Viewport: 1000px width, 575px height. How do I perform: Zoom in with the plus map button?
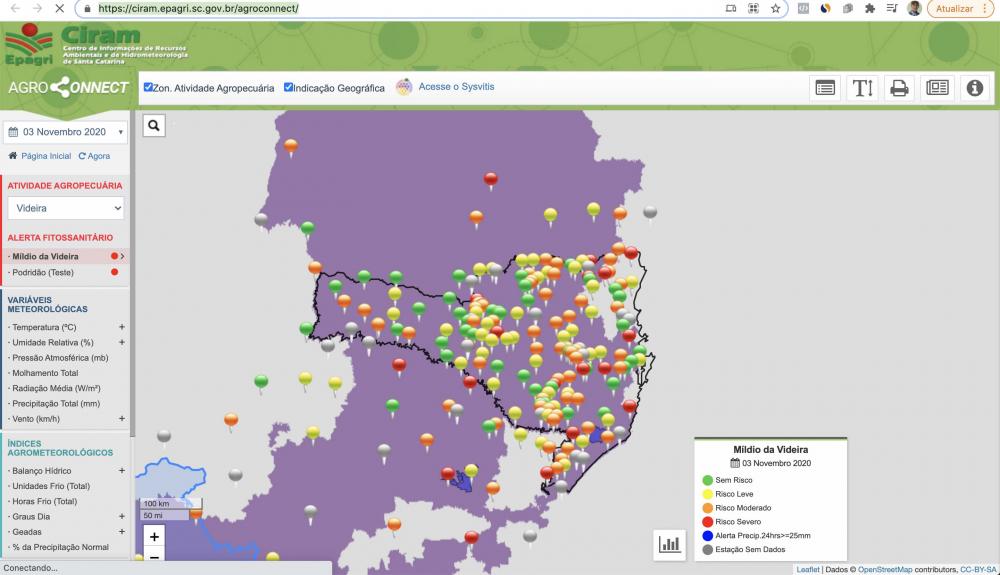point(154,537)
